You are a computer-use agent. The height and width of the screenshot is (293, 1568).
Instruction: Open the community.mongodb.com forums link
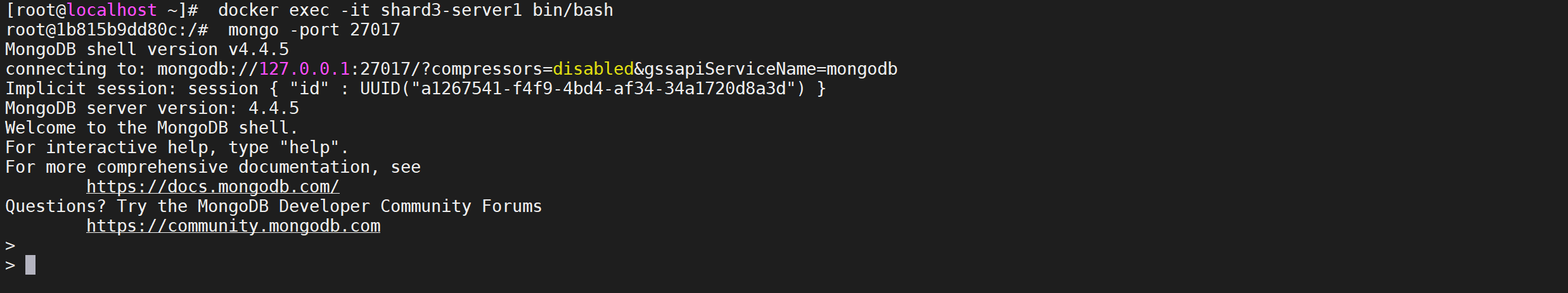point(233,226)
